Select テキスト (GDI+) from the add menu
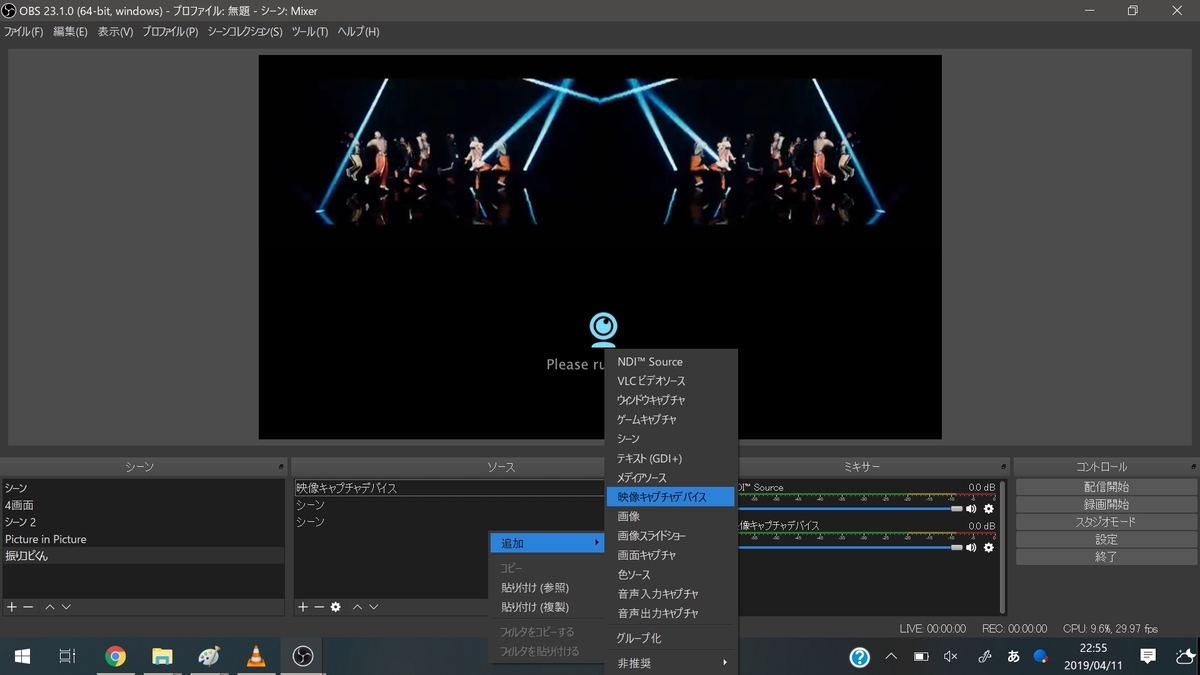1200x675 pixels. 670,458
